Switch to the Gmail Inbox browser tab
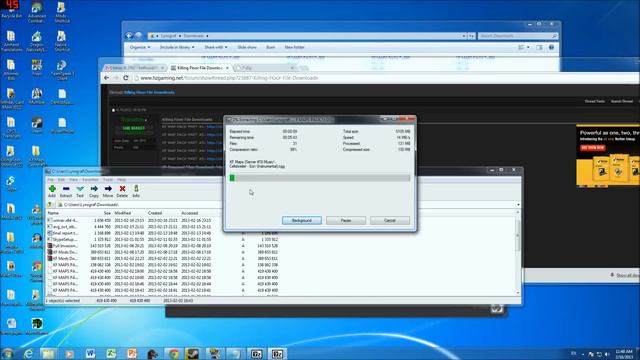The height and width of the screenshot is (360, 640). coord(135,68)
